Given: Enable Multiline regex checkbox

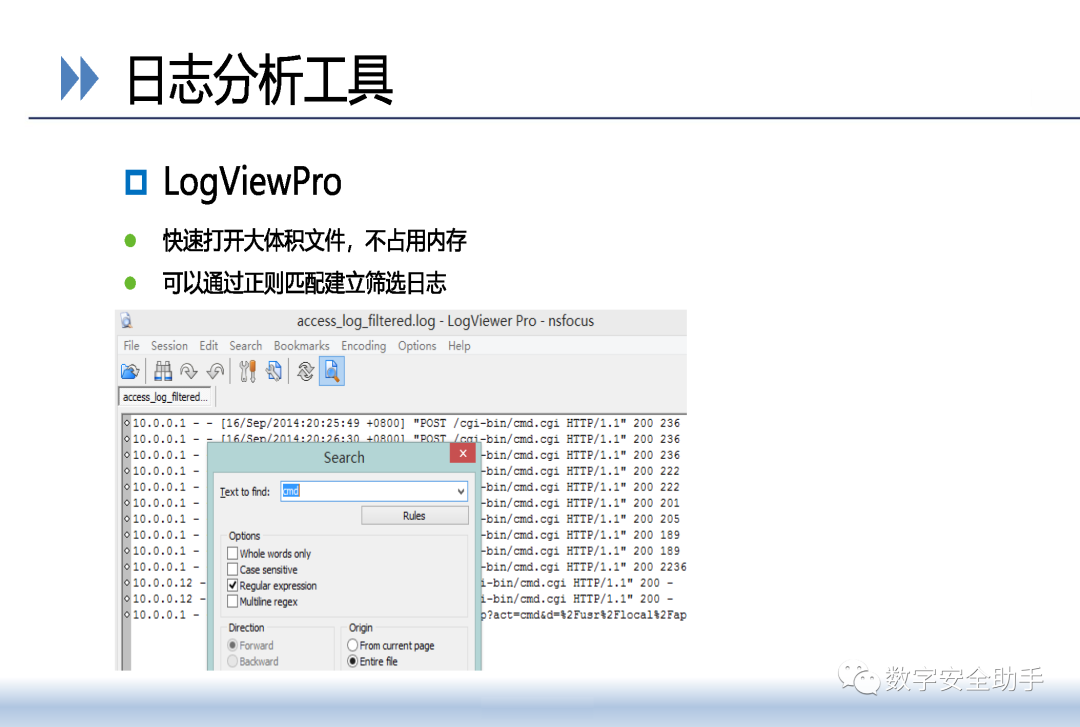Looking at the screenshot, I should pyautogui.click(x=233, y=602).
